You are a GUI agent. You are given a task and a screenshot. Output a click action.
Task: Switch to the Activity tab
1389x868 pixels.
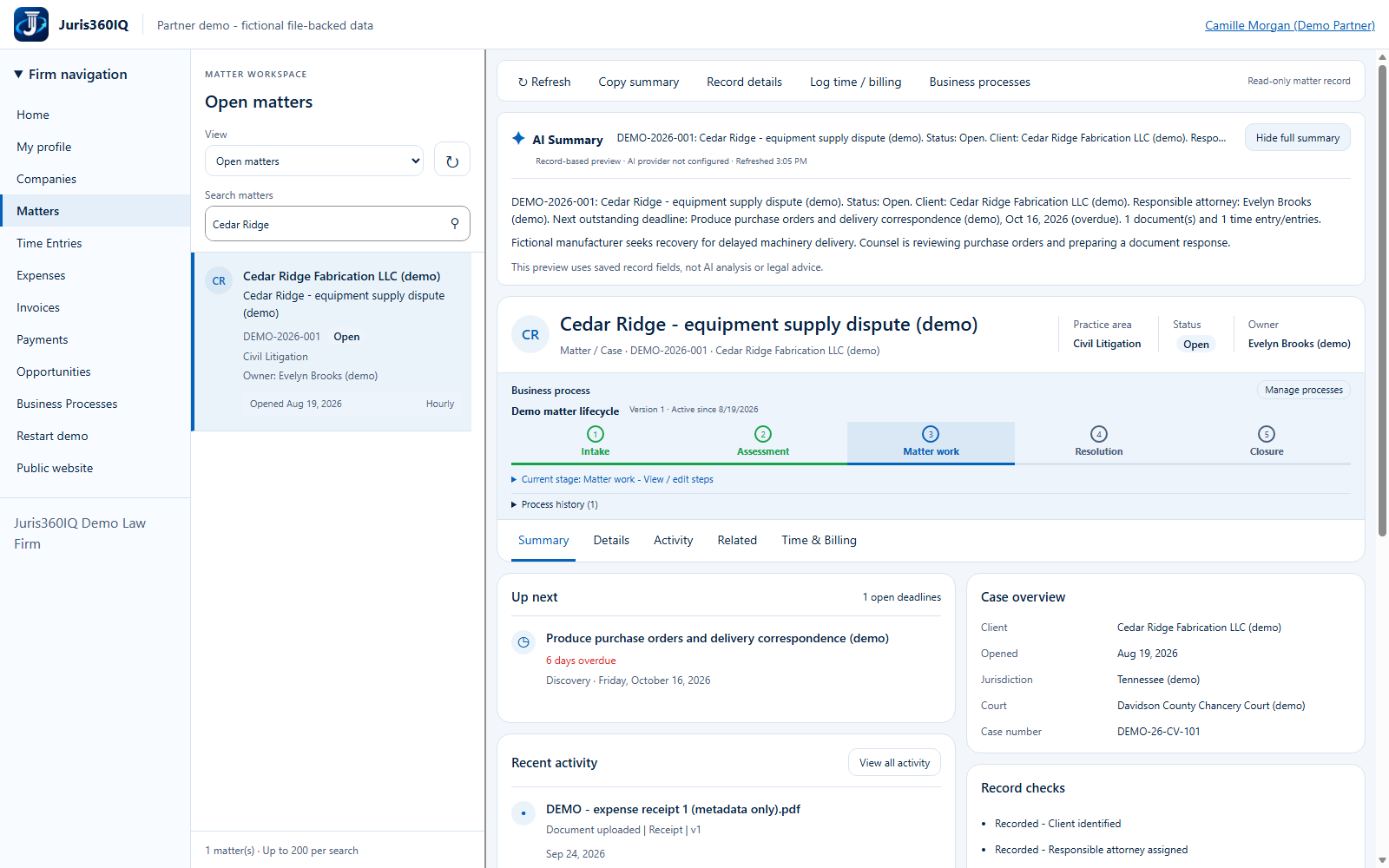tap(673, 540)
